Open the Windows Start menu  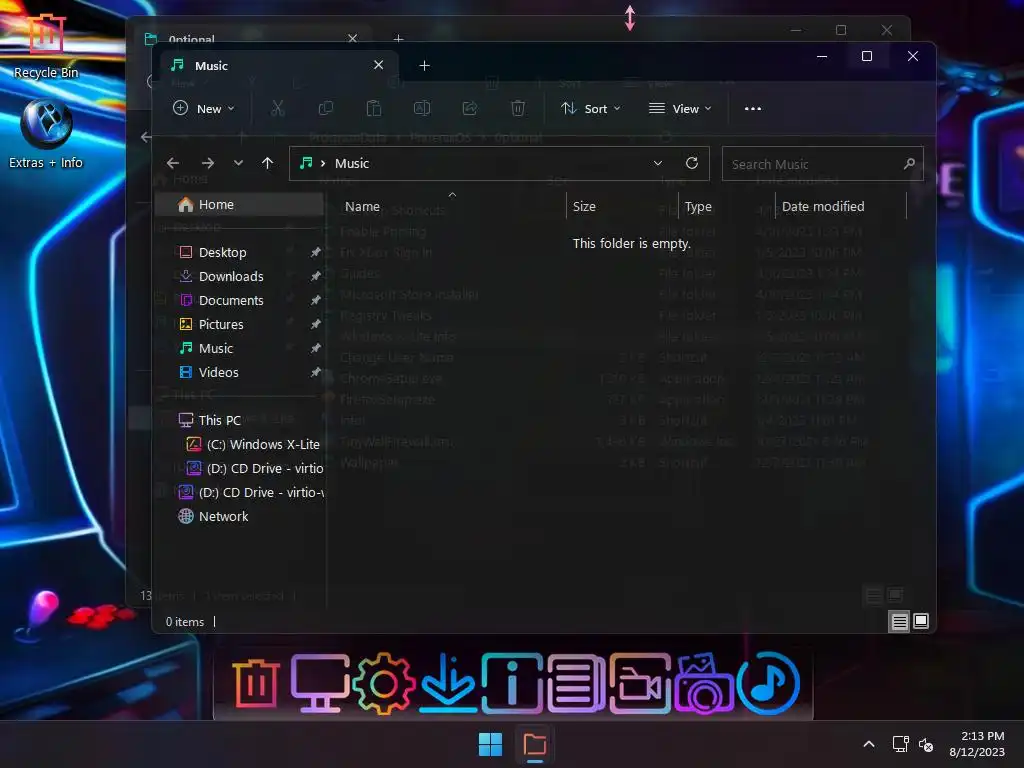(490, 744)
